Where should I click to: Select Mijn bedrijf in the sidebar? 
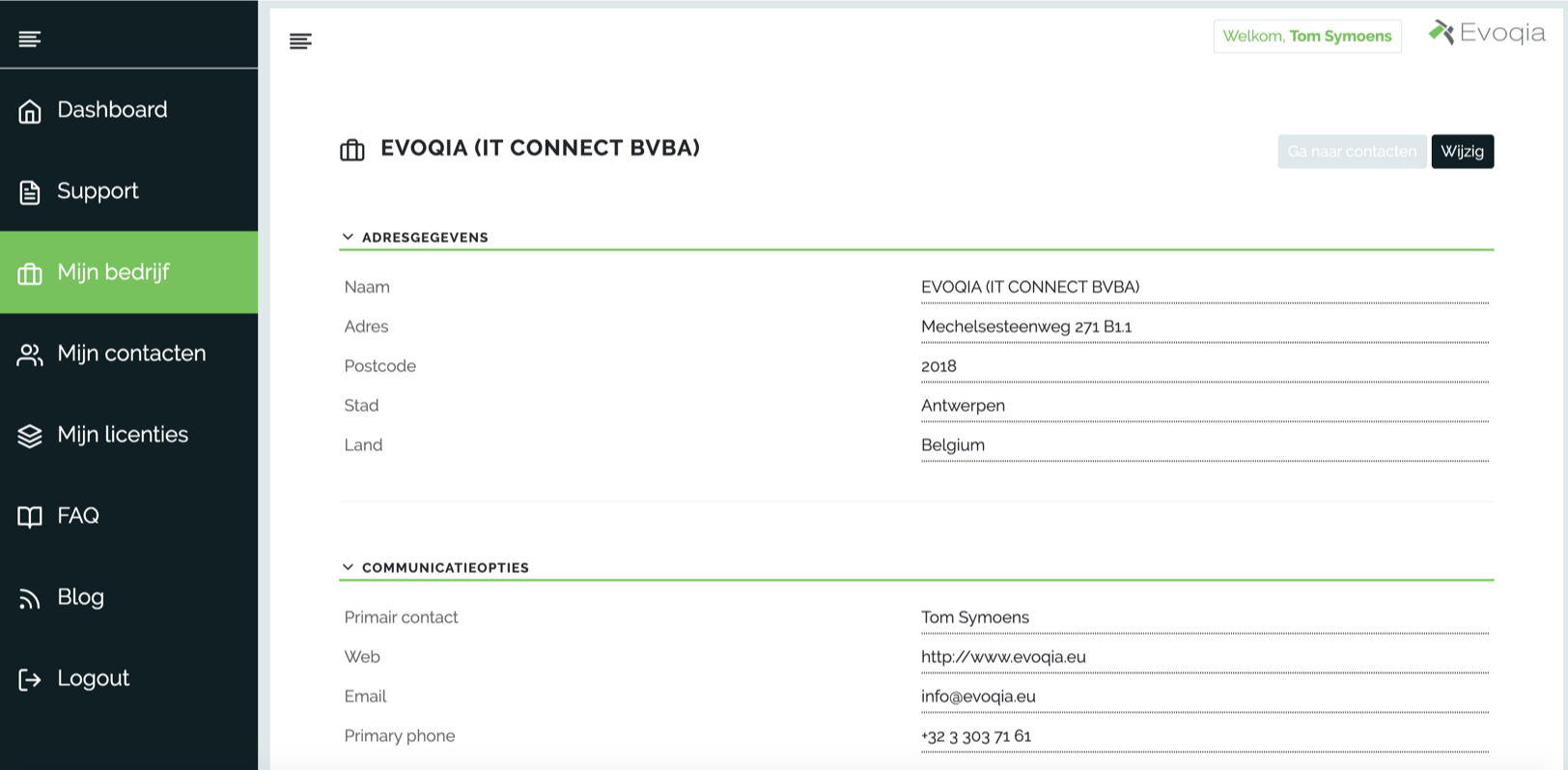pyautogui.click(x=128, y=272)
